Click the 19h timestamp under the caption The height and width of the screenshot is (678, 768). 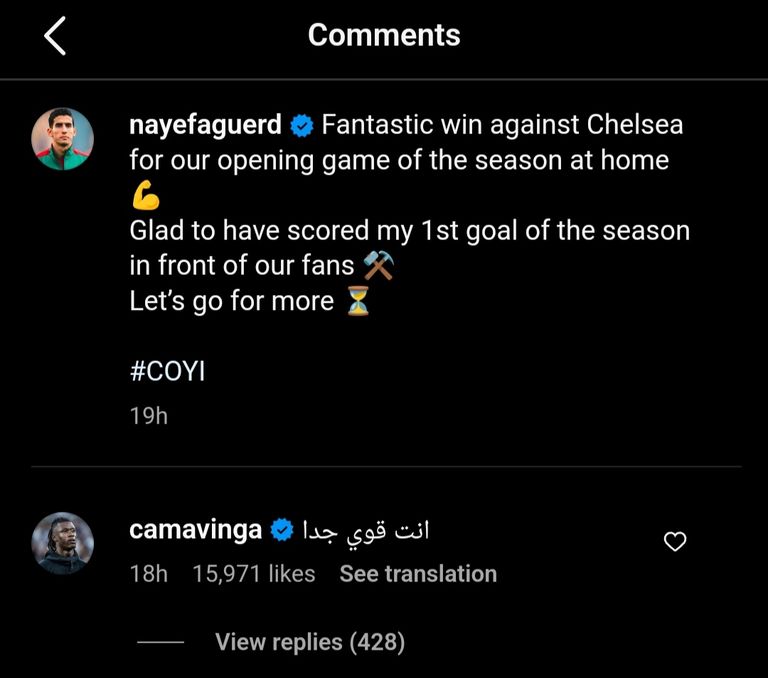[148, 416]
